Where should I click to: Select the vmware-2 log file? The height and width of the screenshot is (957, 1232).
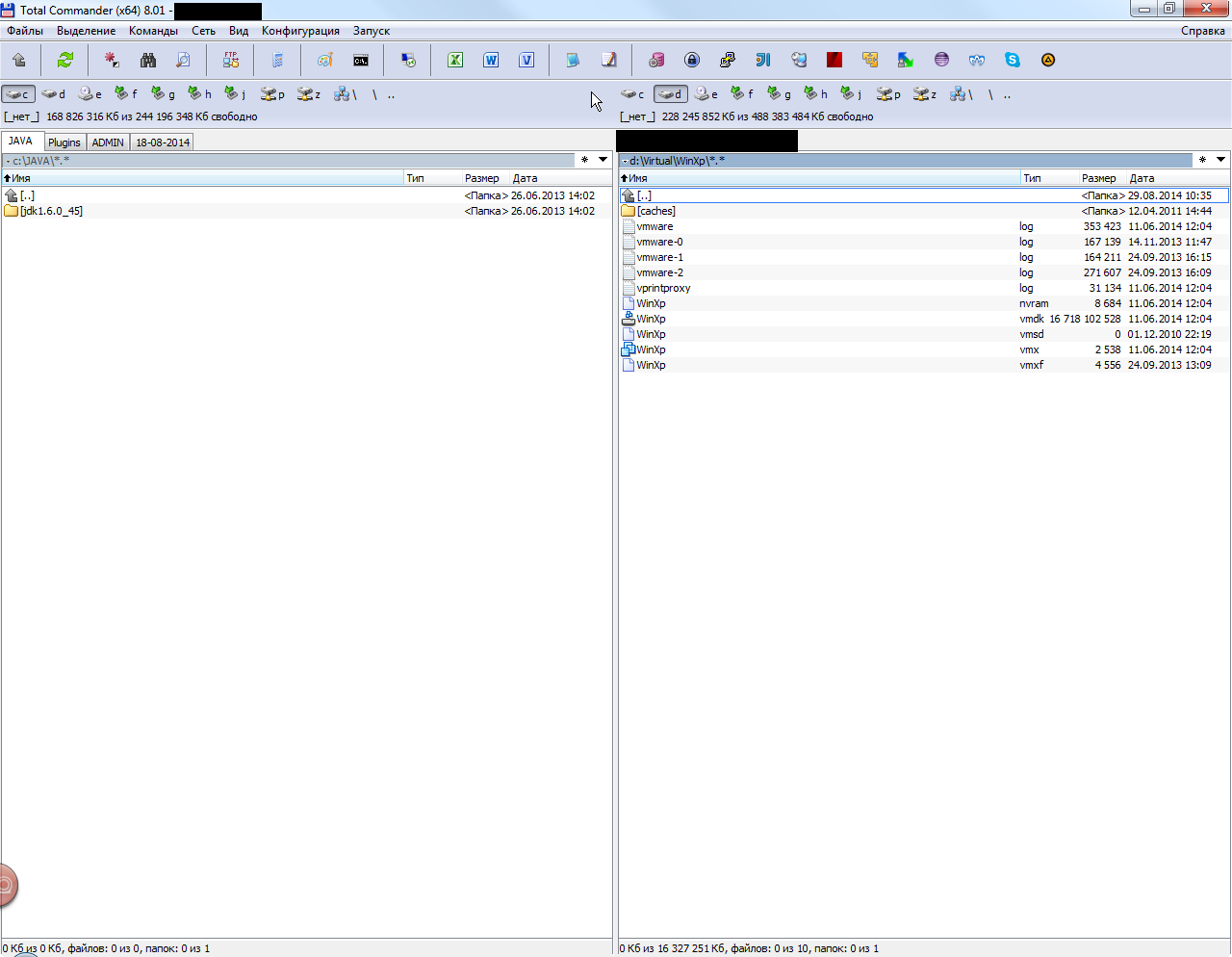924,272
